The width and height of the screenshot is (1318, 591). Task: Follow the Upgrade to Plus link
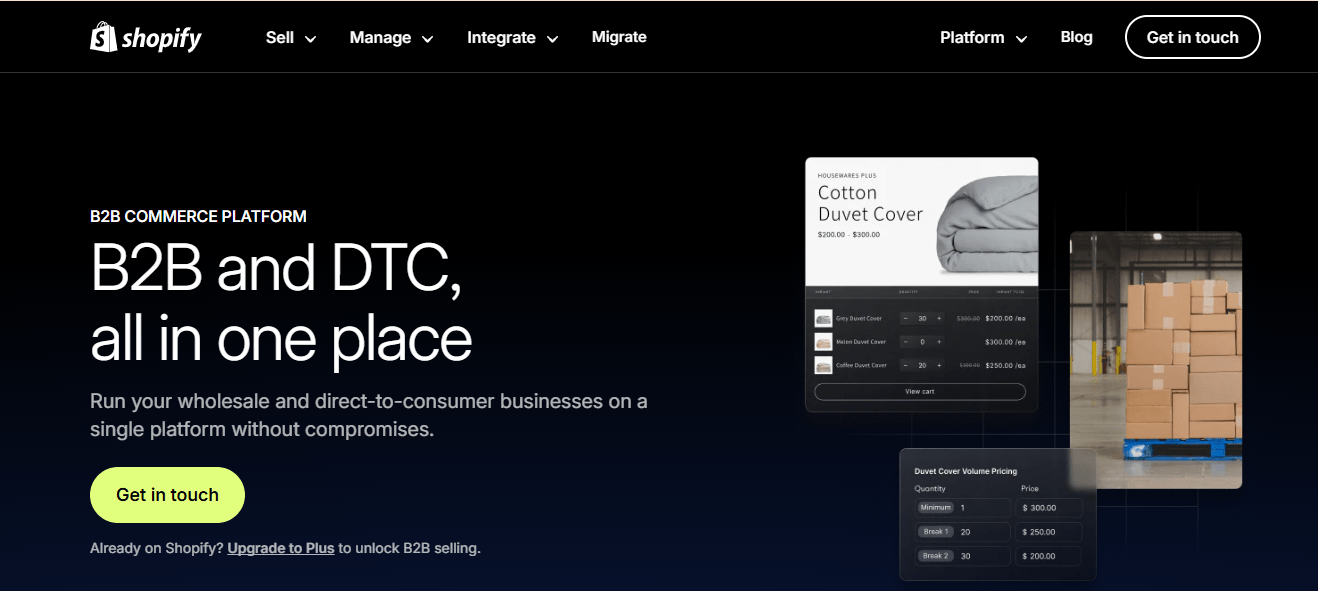point(281,548)
